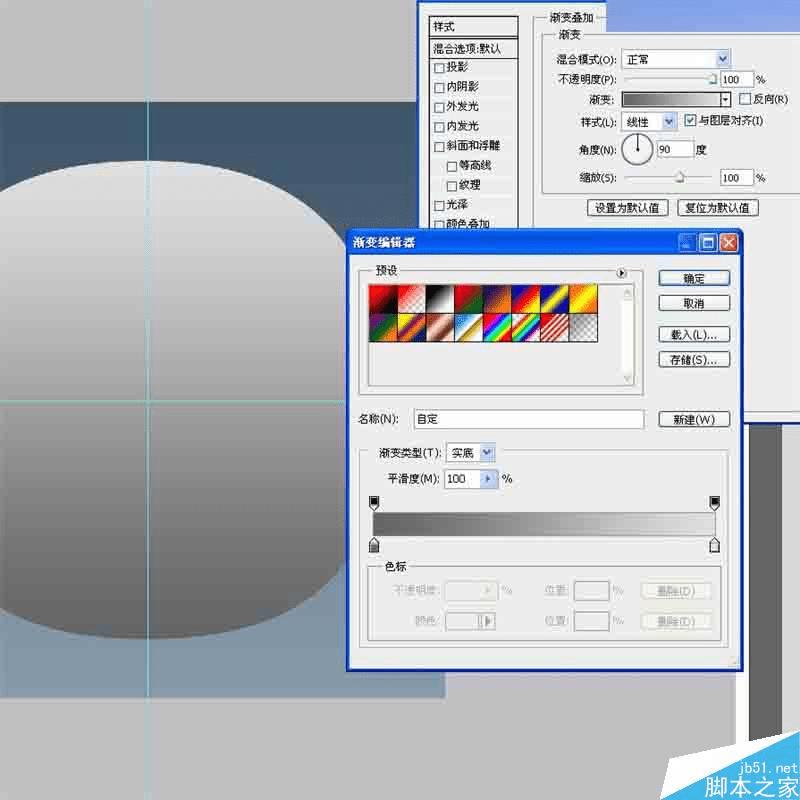Open the 样式 gradient style dropdown

click(x=650, y=120)
